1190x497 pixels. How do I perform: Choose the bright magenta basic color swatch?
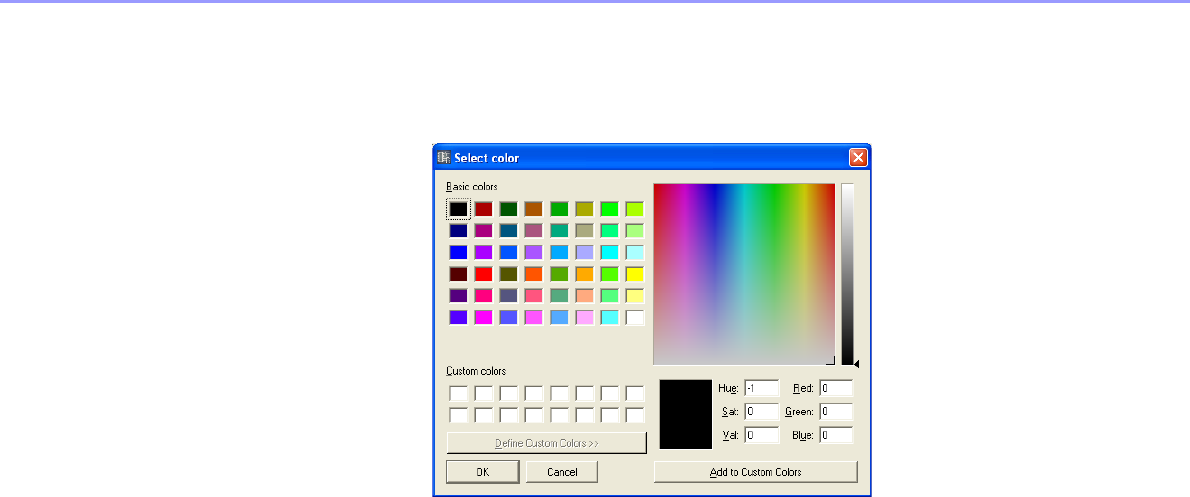click(483, 317)
